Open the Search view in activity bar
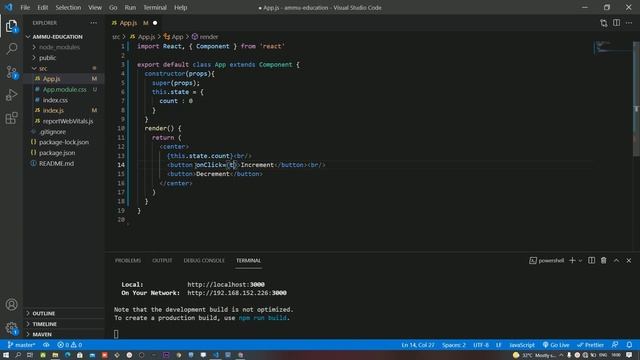 (x=11, y=49)
